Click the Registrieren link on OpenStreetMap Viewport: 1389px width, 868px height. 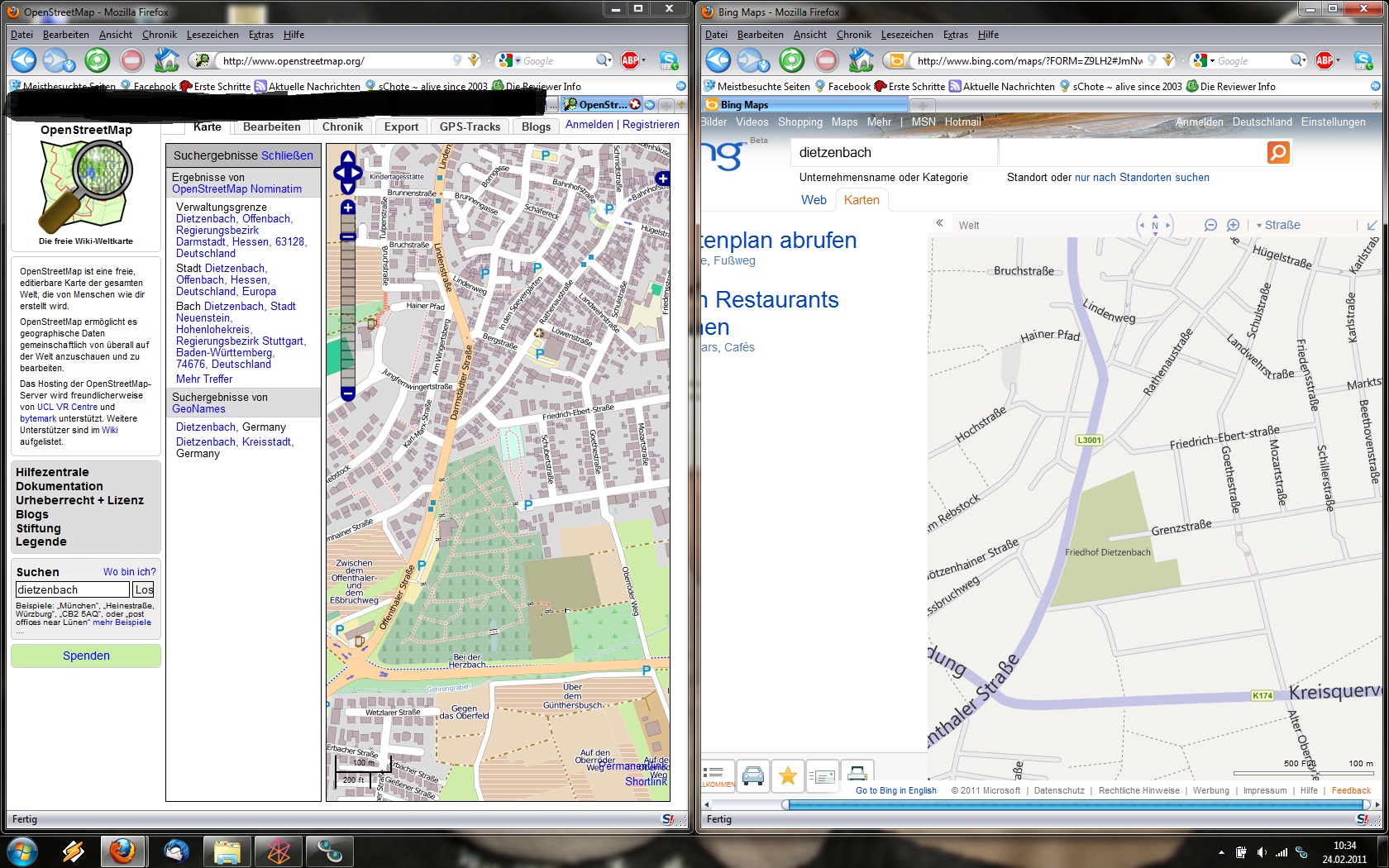(x=651, y=125)
